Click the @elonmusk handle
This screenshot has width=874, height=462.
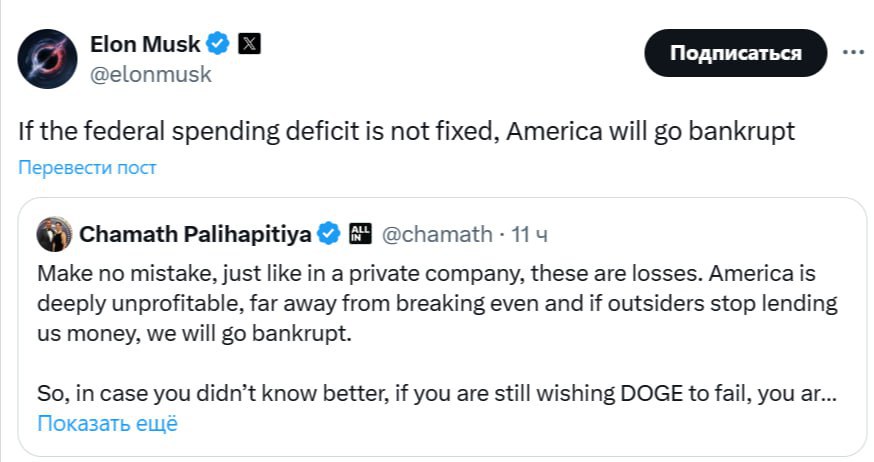(x=151, y=74)
